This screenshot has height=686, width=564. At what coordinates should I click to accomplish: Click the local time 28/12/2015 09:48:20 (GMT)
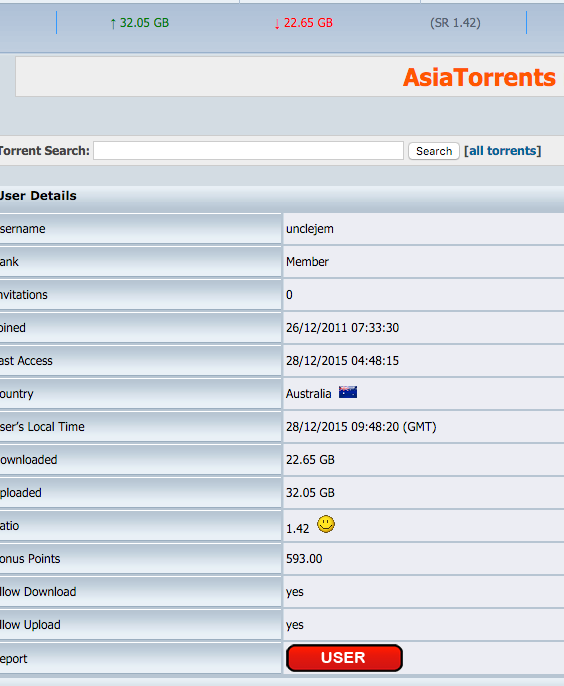tap(361, 427)
